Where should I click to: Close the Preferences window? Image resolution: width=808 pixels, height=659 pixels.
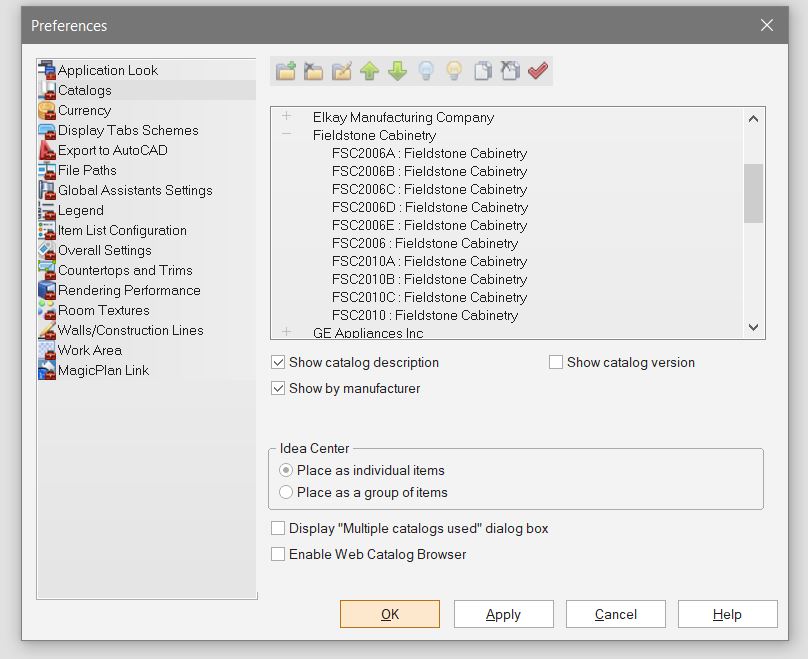(767, 25)
